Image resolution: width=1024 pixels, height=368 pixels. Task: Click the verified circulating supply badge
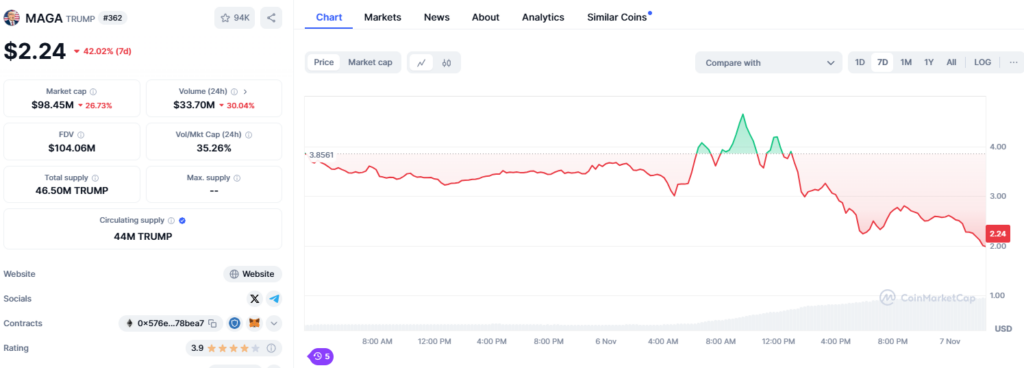coord(182,221)
